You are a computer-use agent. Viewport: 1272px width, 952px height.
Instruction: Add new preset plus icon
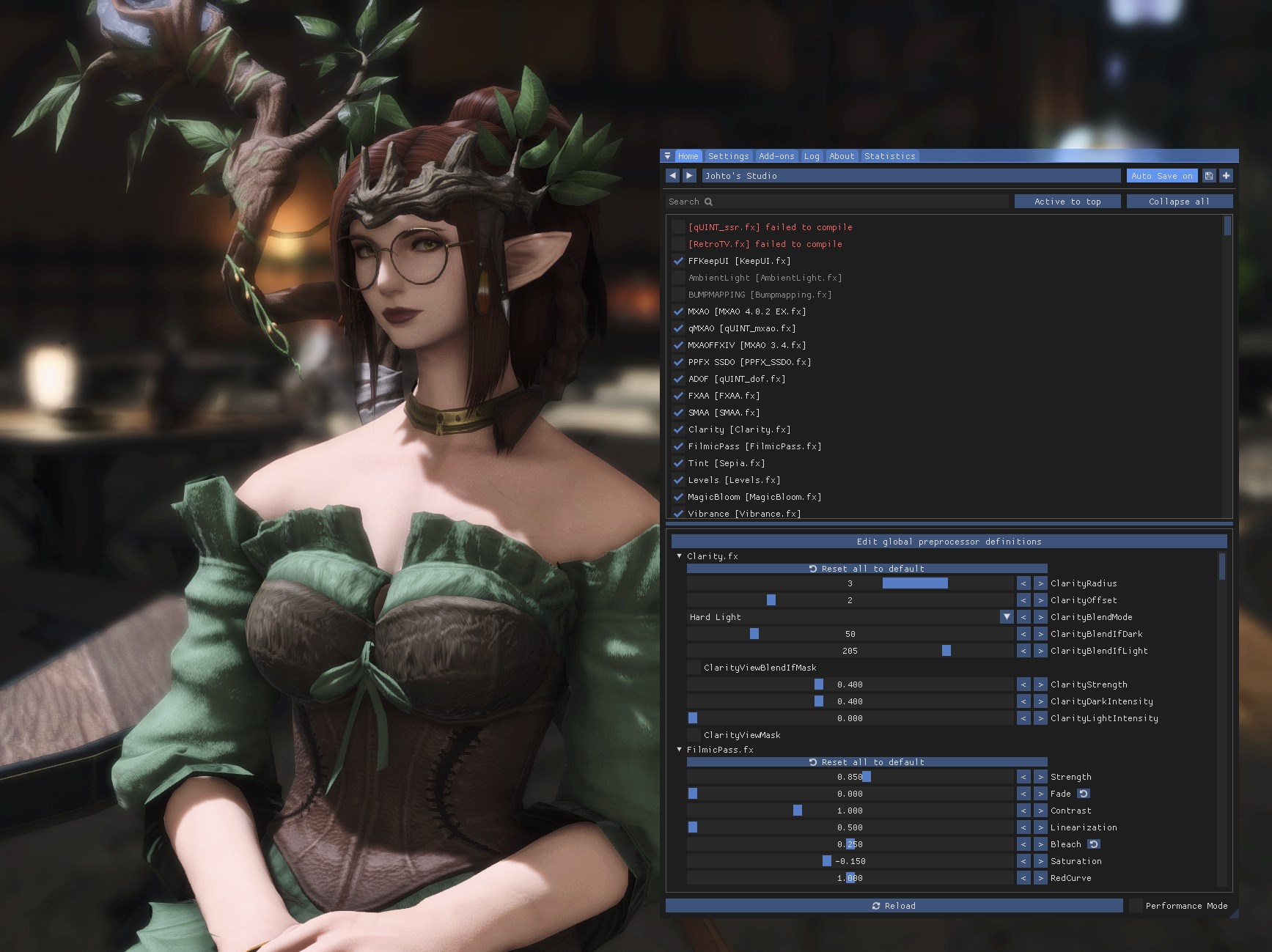1226,176
